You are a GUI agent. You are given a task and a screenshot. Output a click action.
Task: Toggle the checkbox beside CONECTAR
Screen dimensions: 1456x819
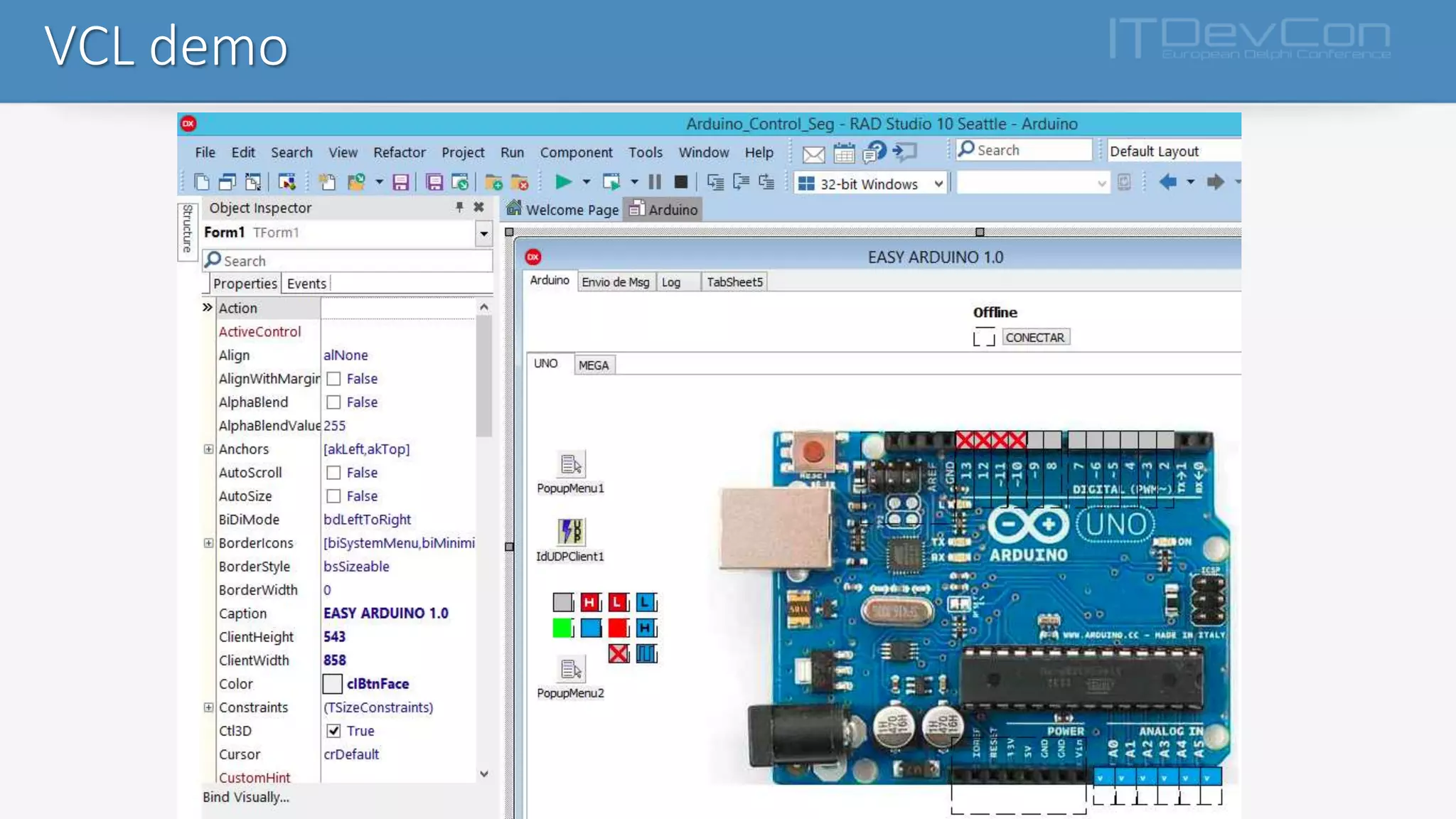(984, 337)
